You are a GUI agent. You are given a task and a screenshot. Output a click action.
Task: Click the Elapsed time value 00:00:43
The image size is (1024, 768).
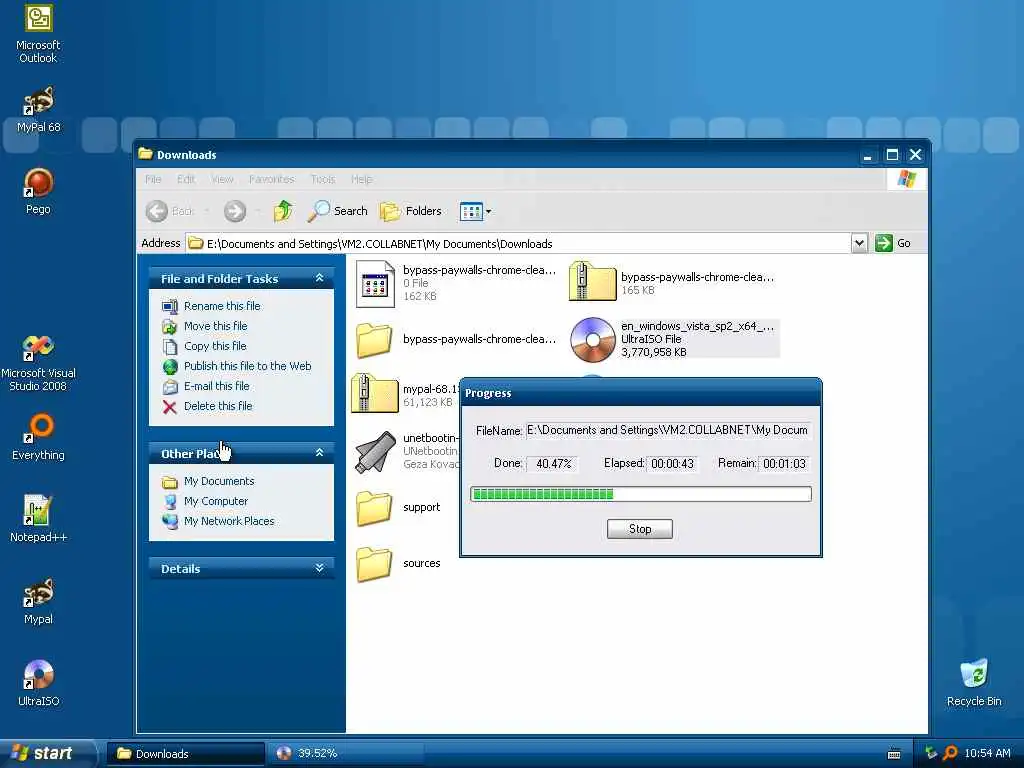tap(672, 464)
